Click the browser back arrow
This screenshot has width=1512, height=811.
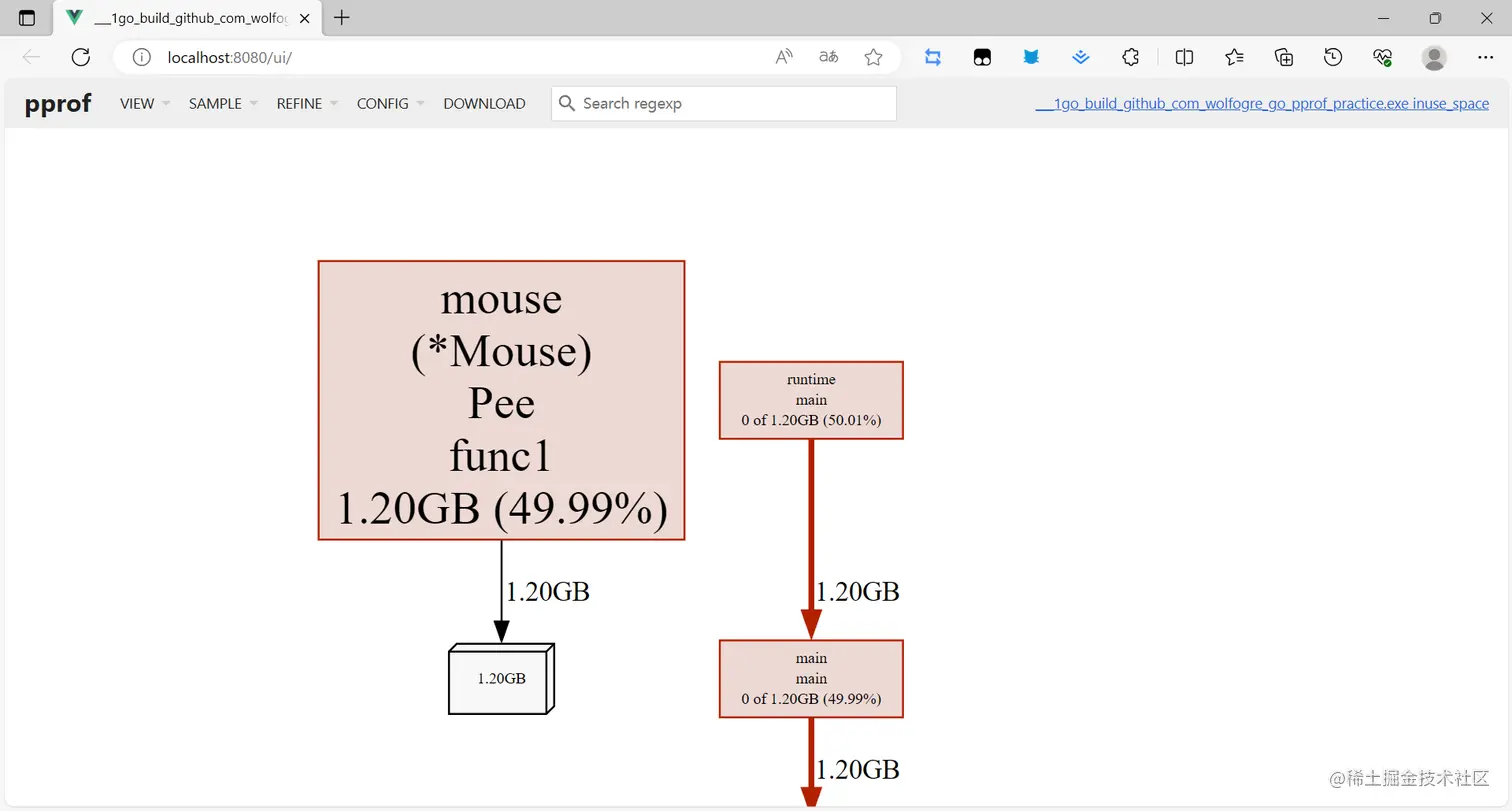pos(31,57)
